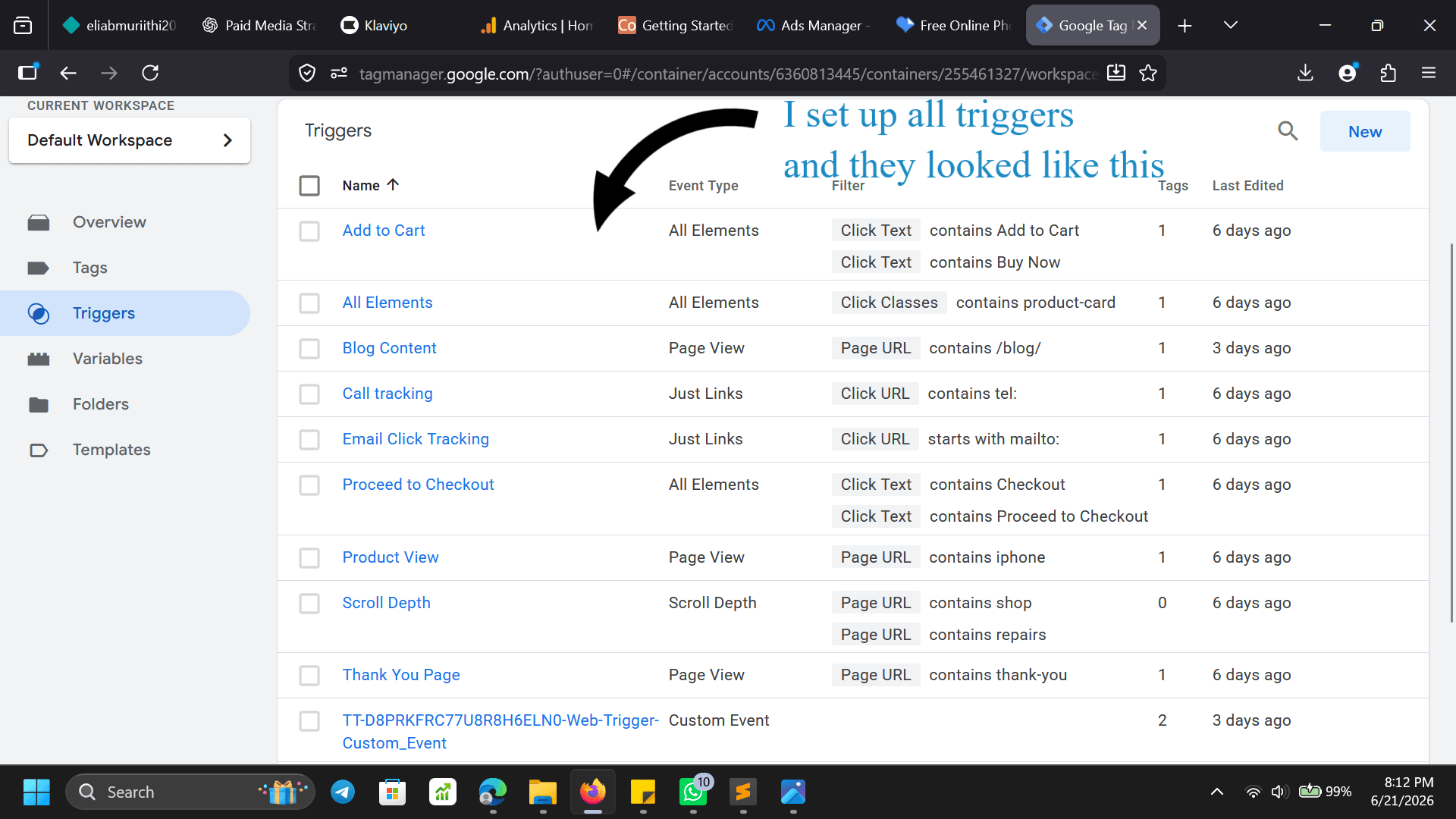Open the browser hamburger application menu
The width and height of the screenshot is (1456, 819).
tap(1429, 73)
